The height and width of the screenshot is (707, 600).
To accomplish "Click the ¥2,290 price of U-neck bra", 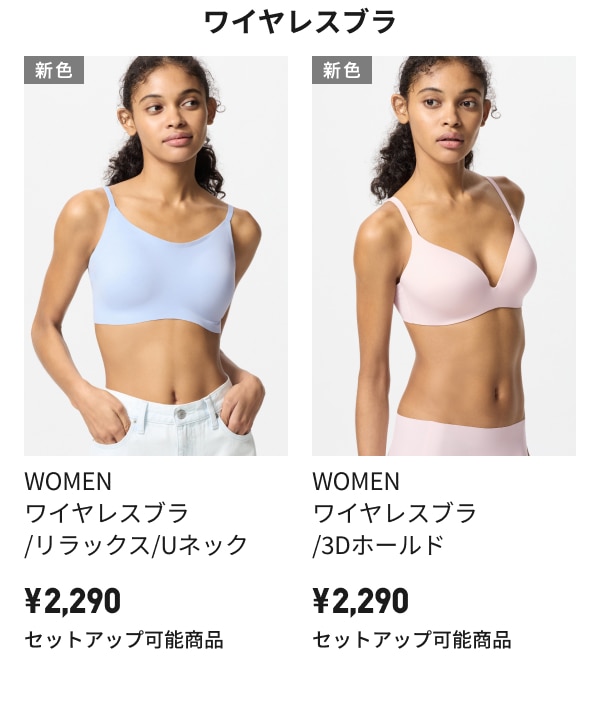I will coord(73,601).
